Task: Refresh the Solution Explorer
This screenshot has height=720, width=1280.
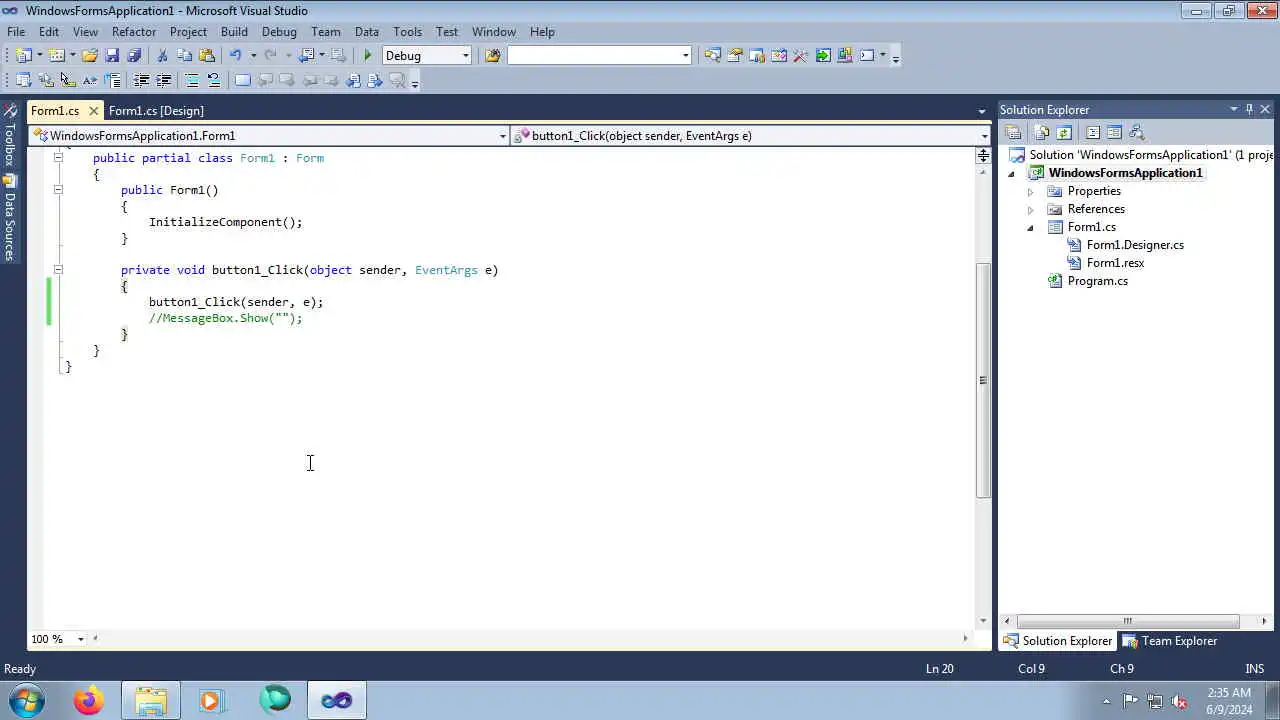Action: click(1064, 132)
